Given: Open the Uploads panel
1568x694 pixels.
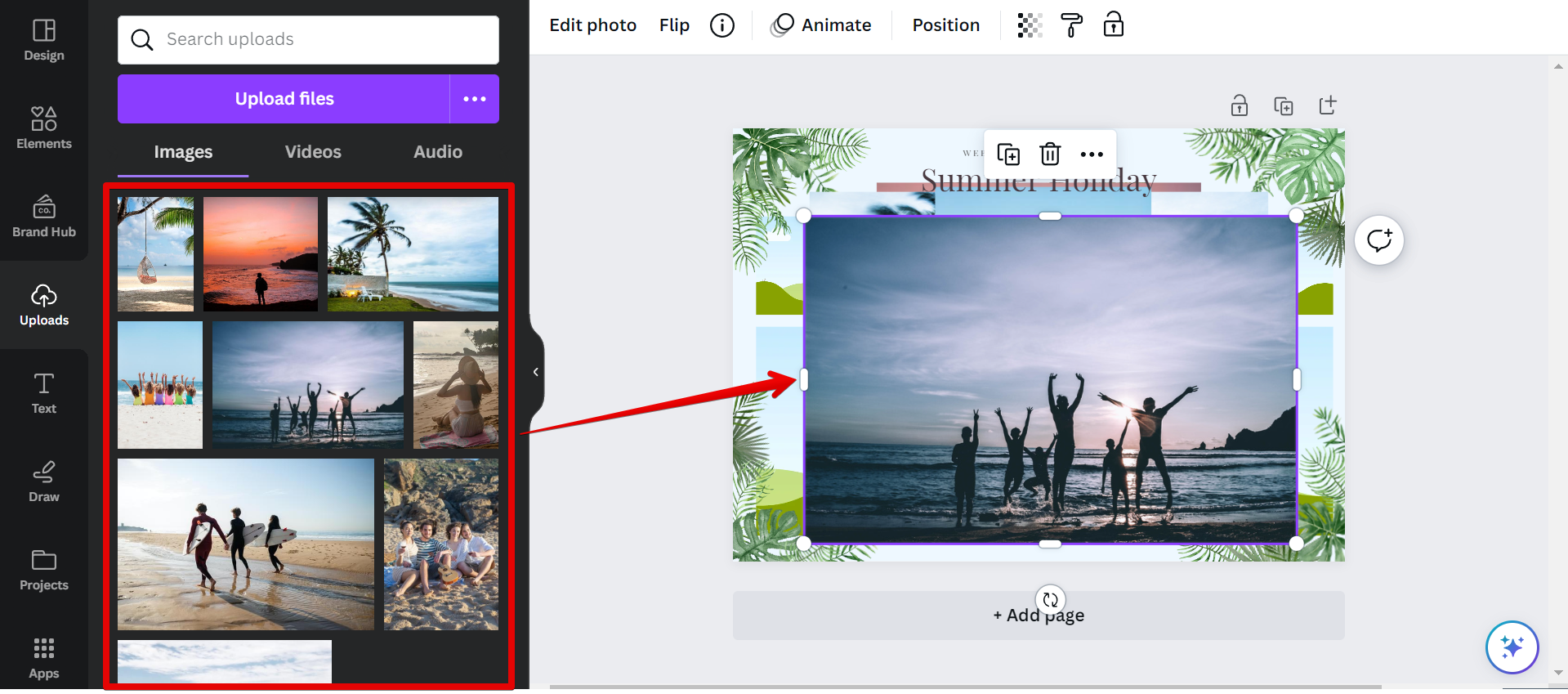Looking at the screenshot, I should coord(44,305).
